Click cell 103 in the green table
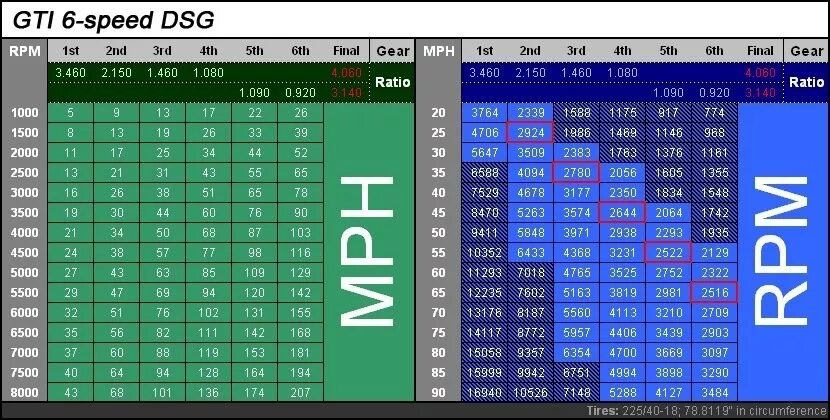The height and width of the screenshot is (420, 830). [300, 233]
